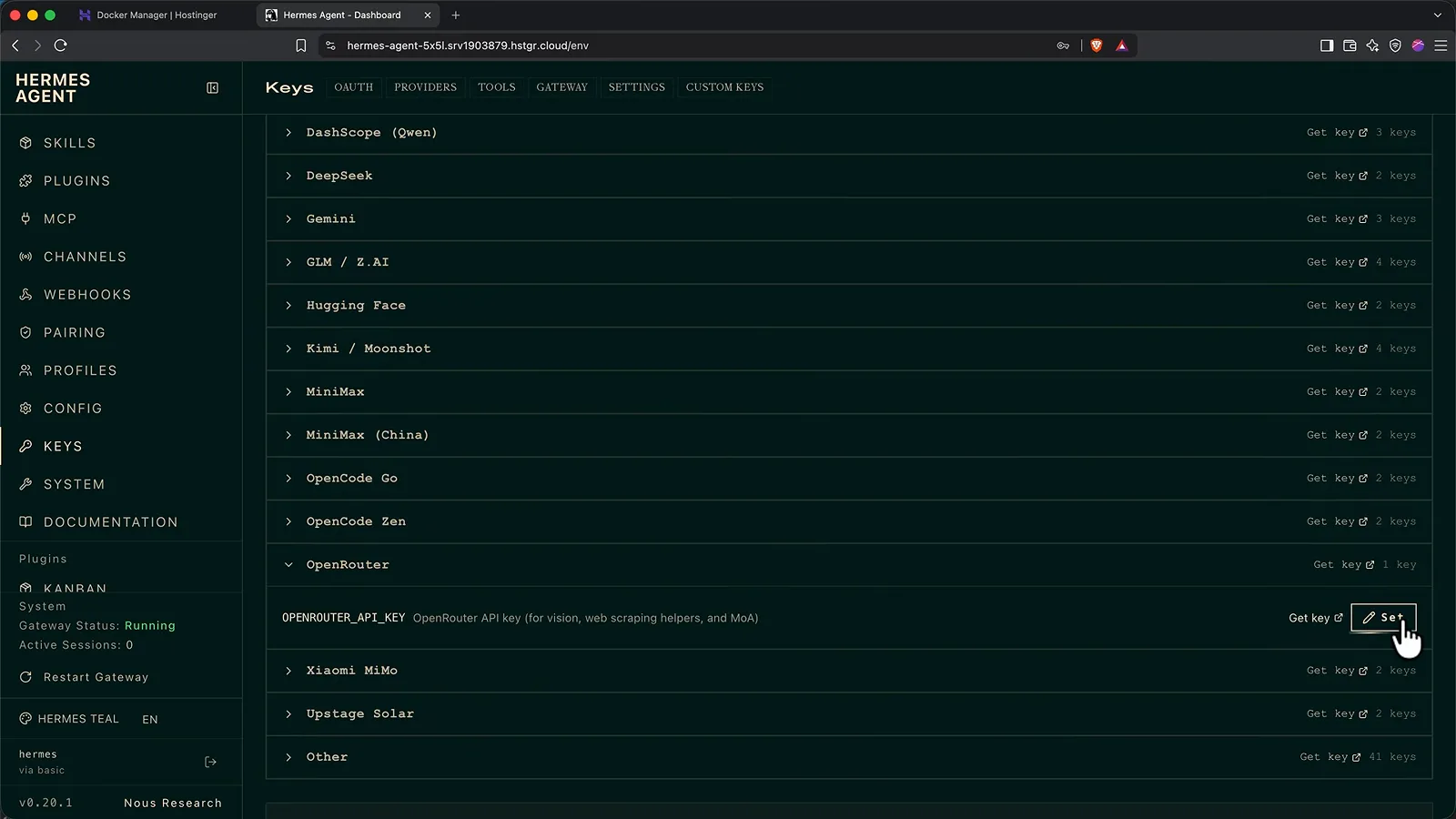
Task: Open Get key link for Gemini
Action: coord(1337,219)
